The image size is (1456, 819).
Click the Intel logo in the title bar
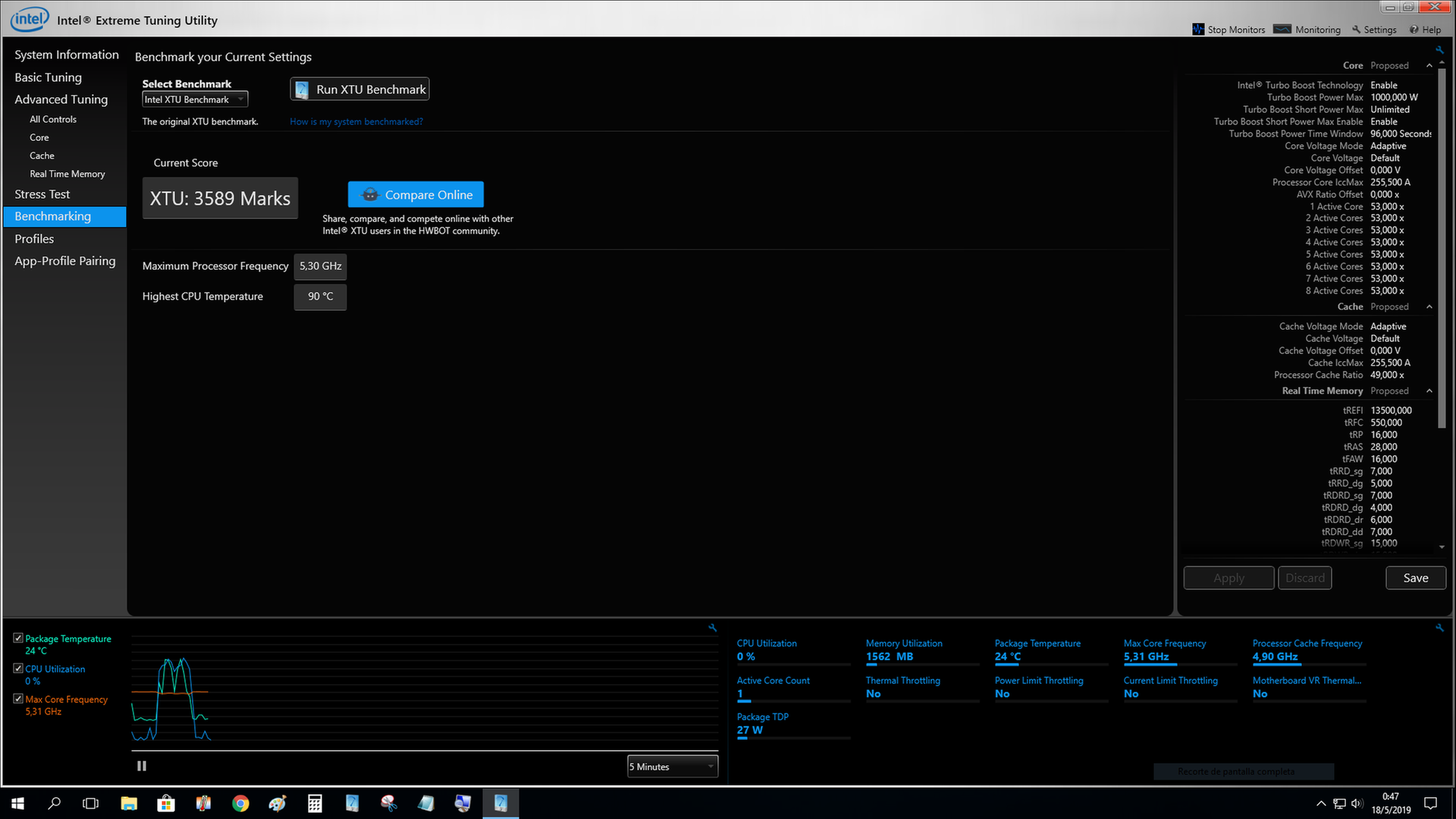coord(30,19)
